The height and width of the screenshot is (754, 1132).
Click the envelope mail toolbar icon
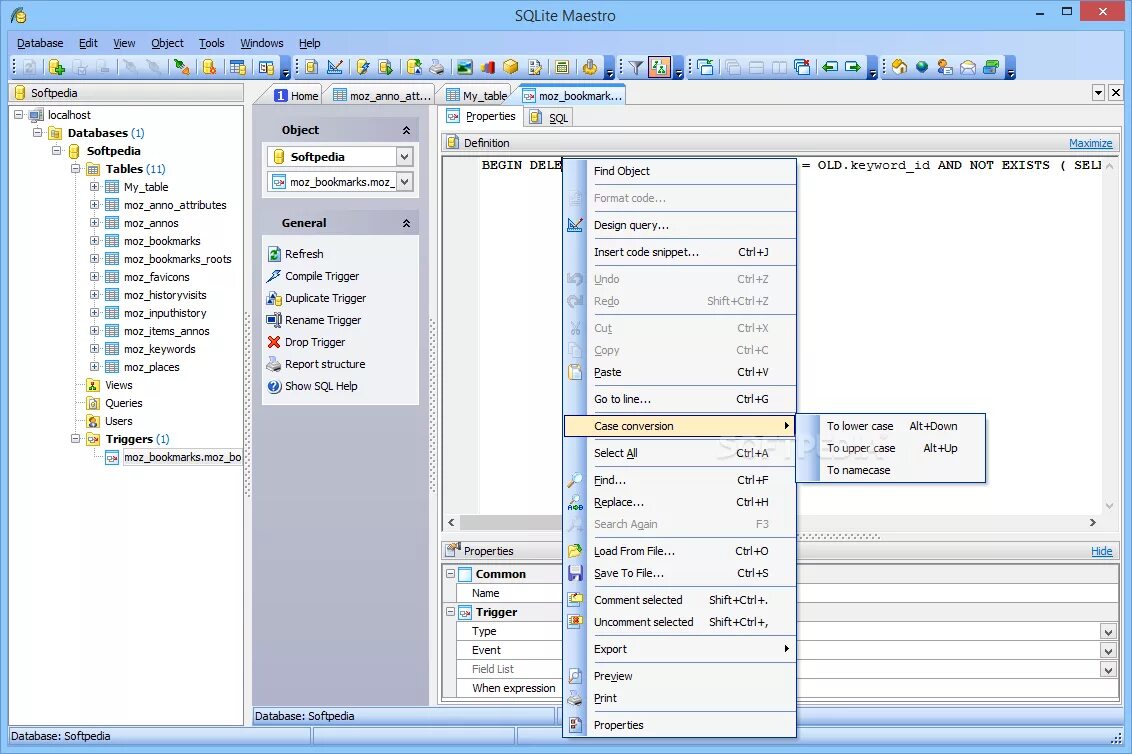[968, 67]
